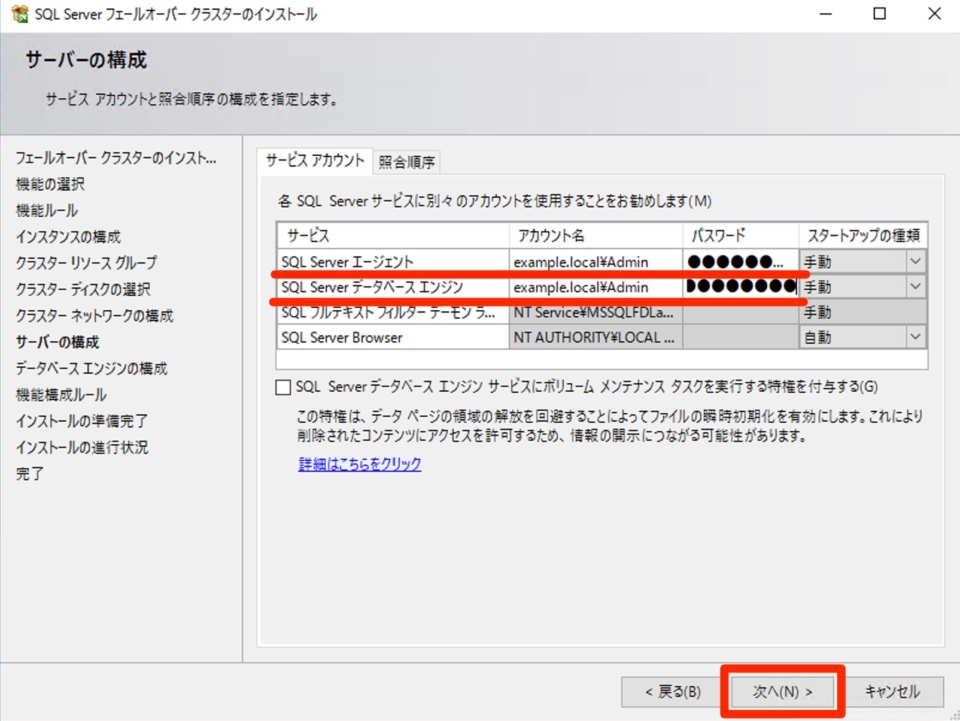
Task: Click the データベース エンジンの構成 step
Action: (x=91, y=368)
